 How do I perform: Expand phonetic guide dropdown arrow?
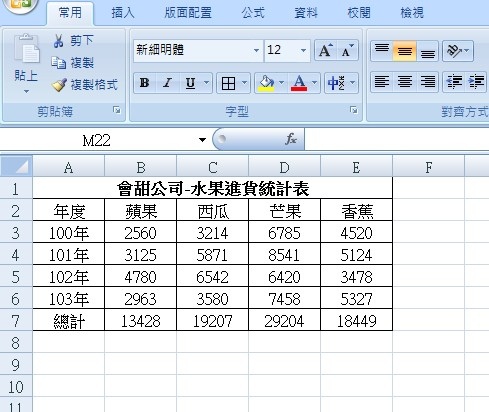tap(353, 83)
